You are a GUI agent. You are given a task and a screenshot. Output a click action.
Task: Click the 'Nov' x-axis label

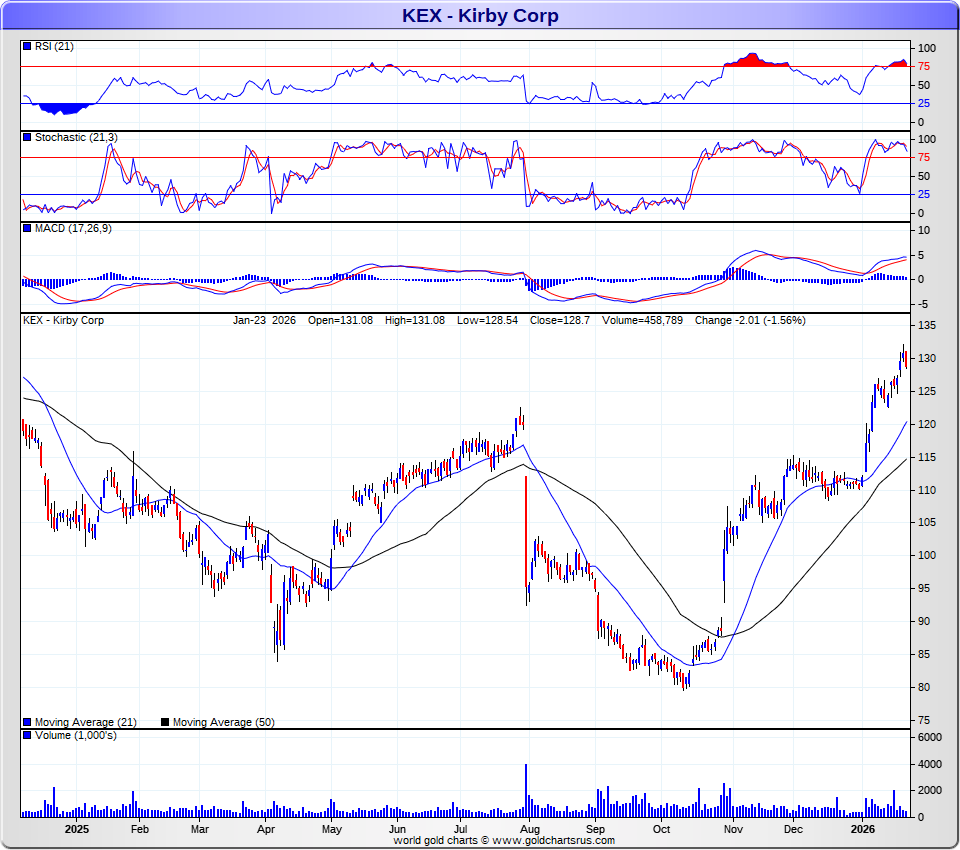click(733, 829)
